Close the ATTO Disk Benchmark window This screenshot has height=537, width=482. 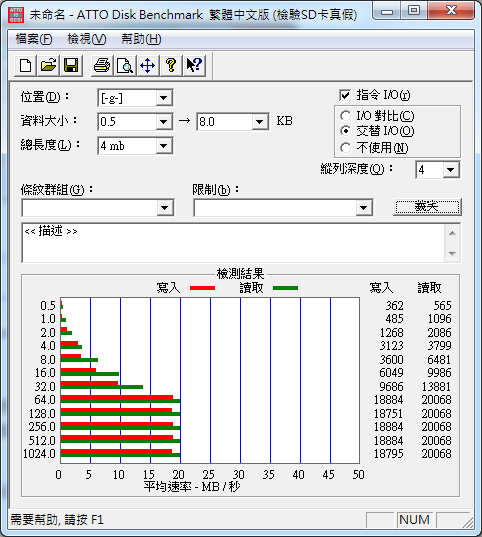452,11
